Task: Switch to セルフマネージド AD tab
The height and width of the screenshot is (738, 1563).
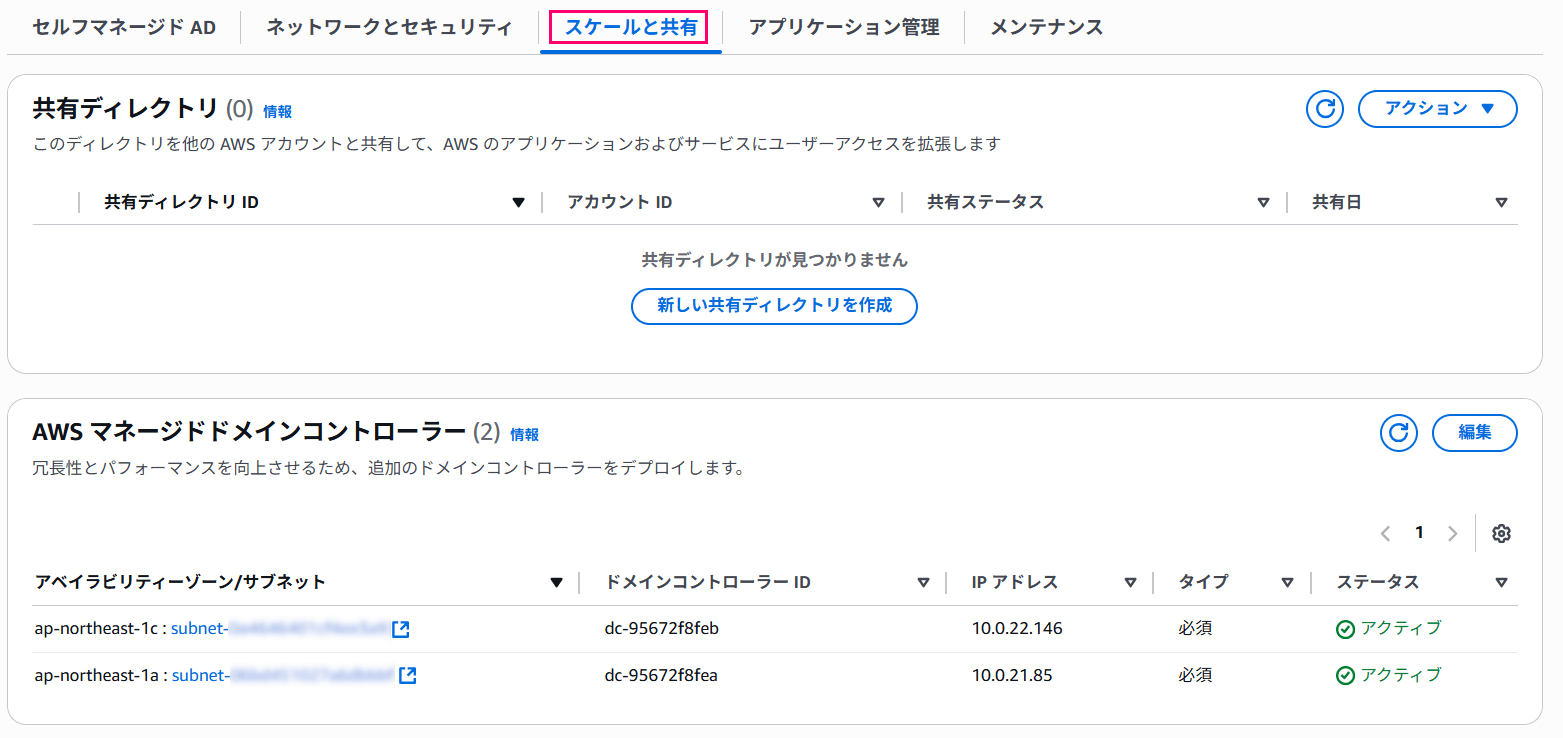Action: point(124,27)
